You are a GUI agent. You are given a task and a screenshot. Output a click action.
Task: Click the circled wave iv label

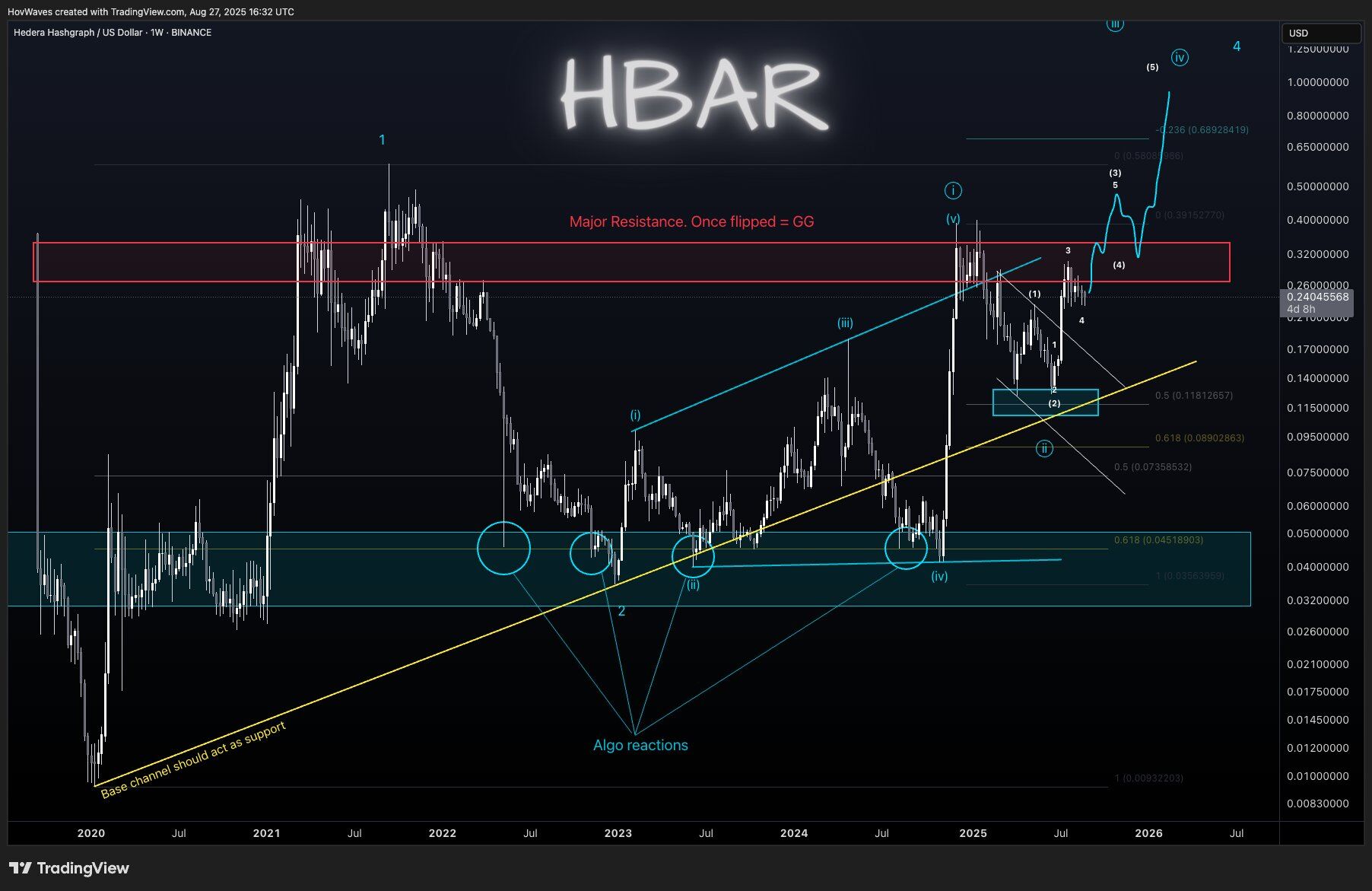[1180, 58]
